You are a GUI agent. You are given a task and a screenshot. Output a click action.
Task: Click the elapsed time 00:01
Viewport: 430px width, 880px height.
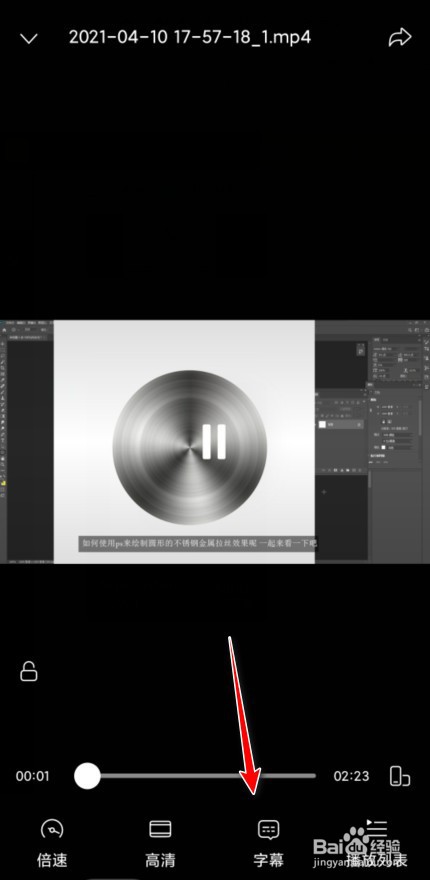tap(33, 776)
